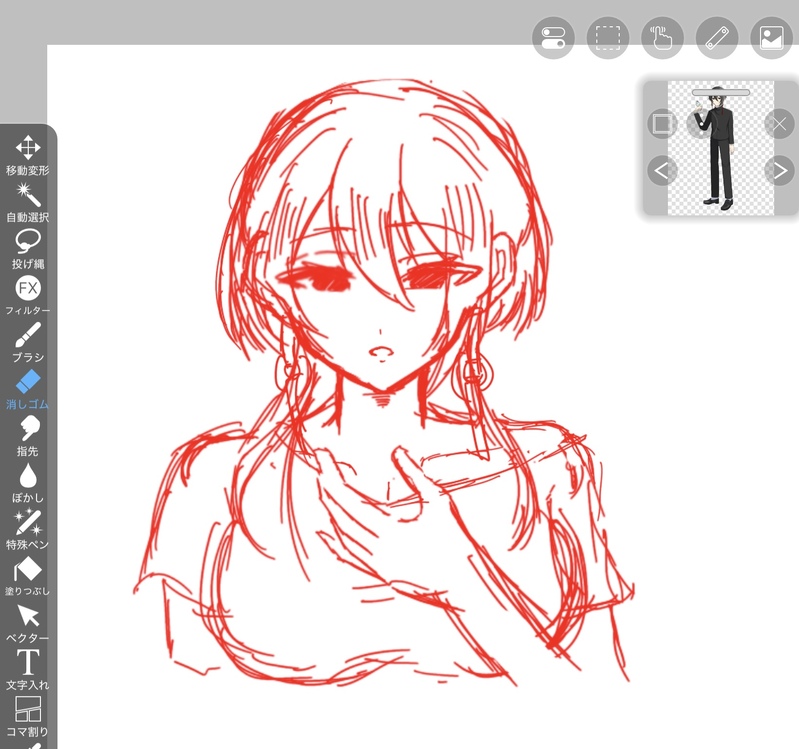Viewport: 799px width, 749px height.
Task: Choose the 投げ縄 lasso tool
Action: tap(28, 250)
